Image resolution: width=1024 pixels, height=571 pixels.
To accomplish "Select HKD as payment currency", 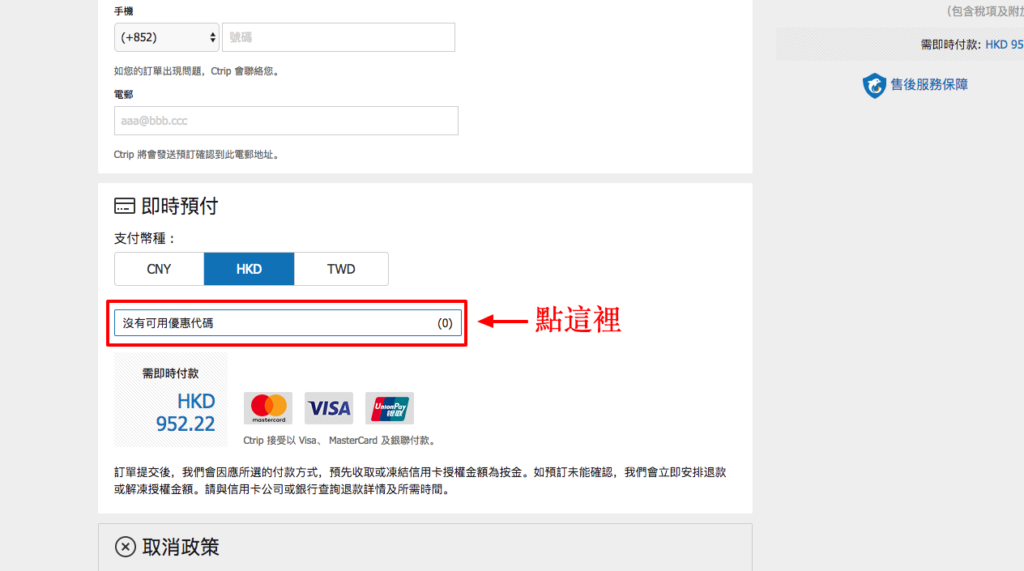I will (x=249, y=269).
